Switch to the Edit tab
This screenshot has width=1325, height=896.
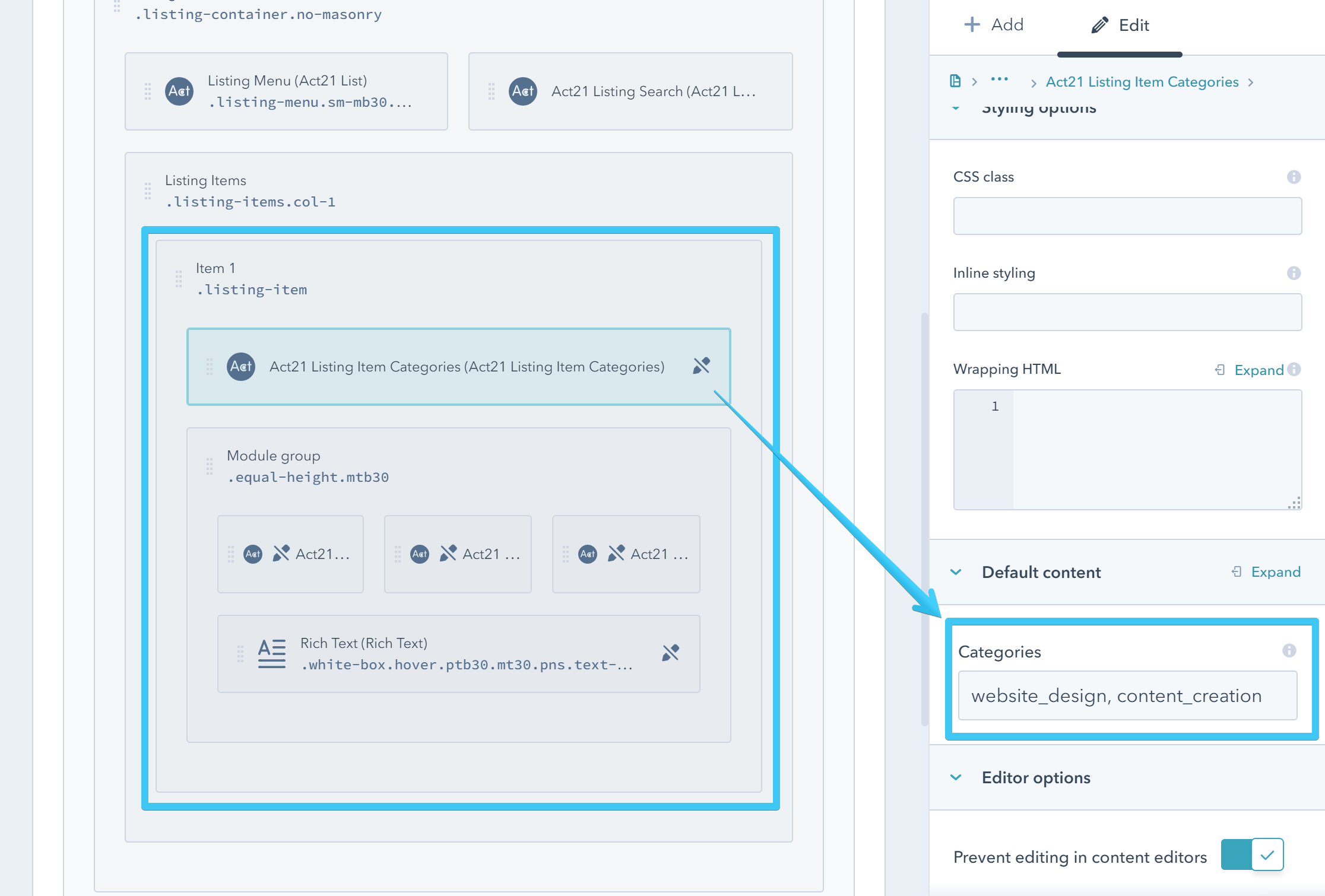(x=1120, y=25)
